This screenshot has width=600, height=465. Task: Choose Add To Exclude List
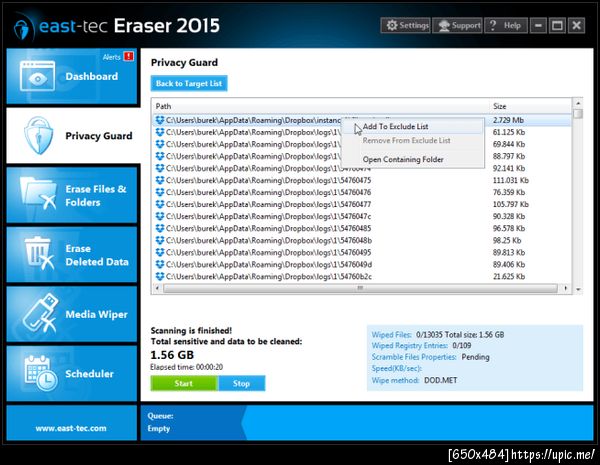(x=412, y=126)
